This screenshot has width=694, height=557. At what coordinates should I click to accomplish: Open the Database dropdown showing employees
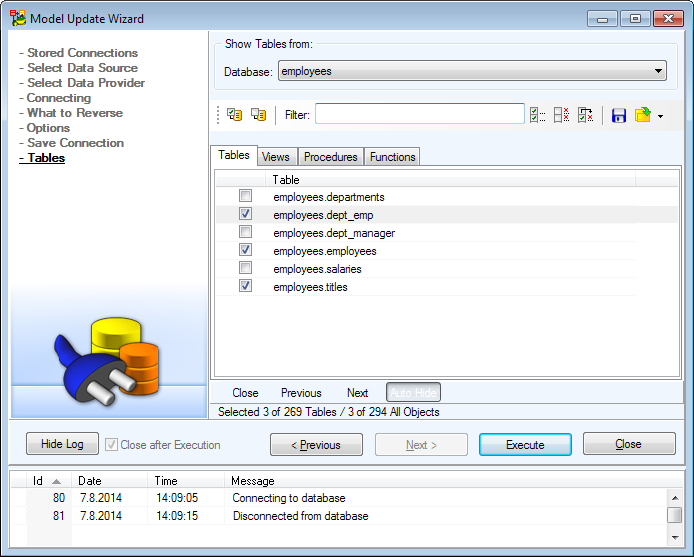472,71
